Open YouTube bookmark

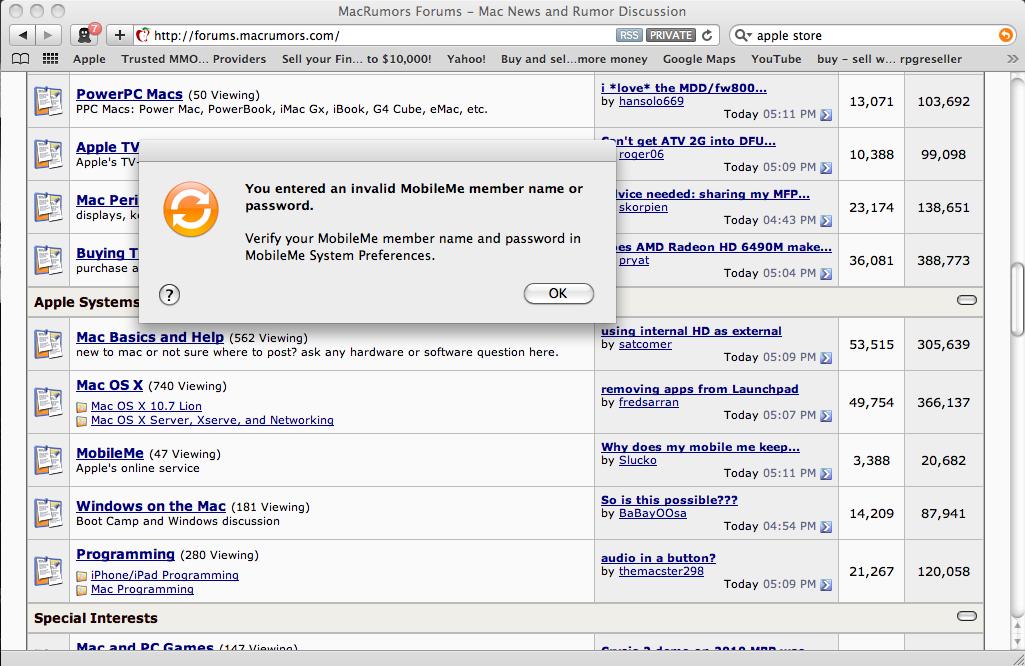point(776,59)
